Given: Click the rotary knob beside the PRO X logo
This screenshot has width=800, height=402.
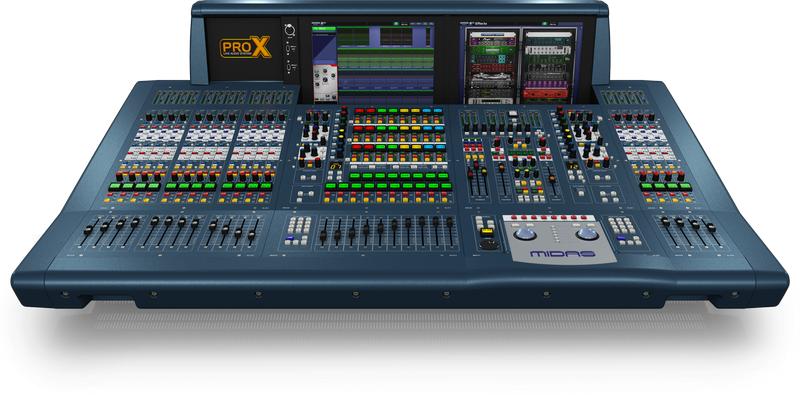Looking at the screenshot, I should point(290,30).
